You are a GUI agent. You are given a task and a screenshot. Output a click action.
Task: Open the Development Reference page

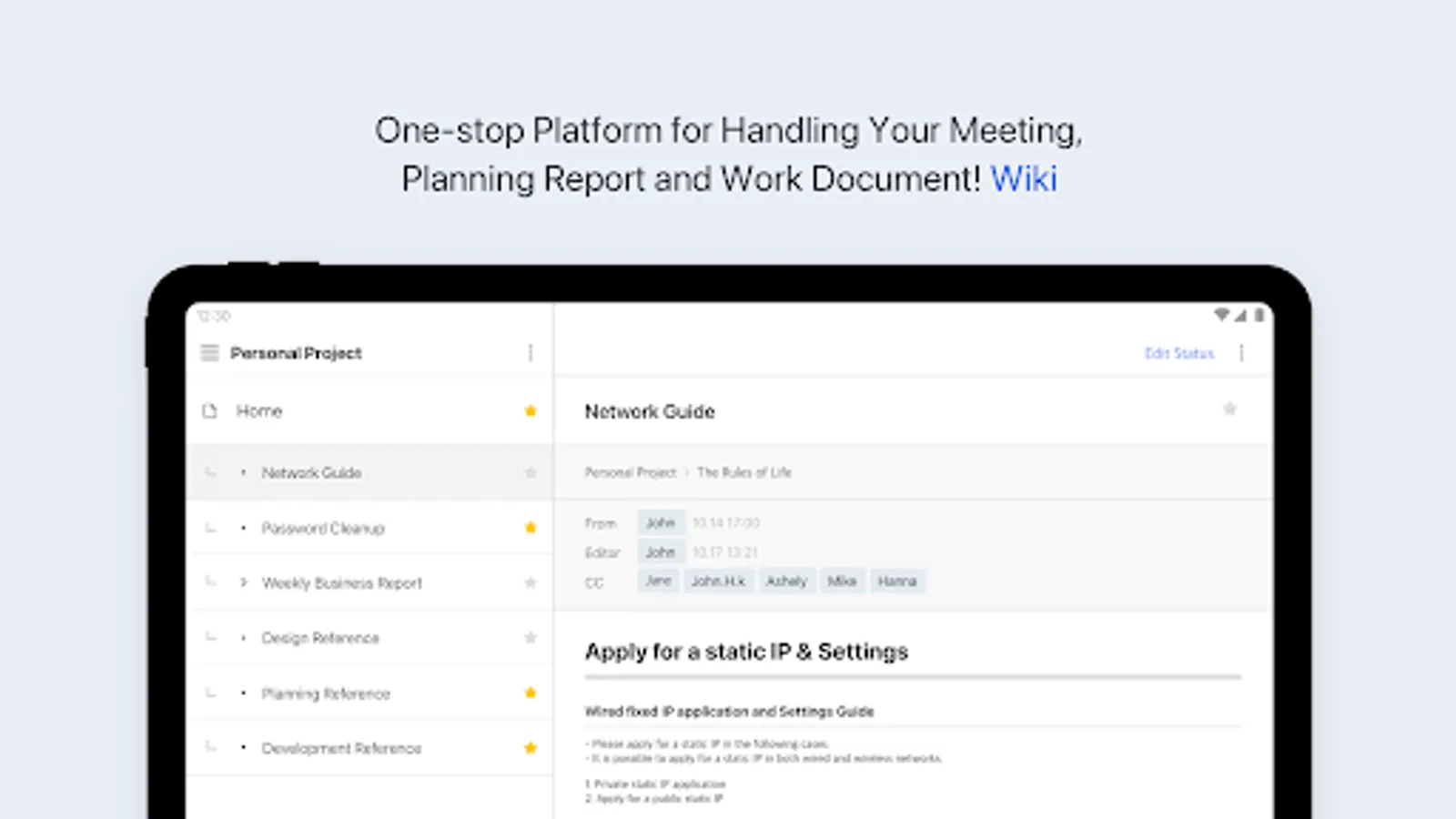341,748
